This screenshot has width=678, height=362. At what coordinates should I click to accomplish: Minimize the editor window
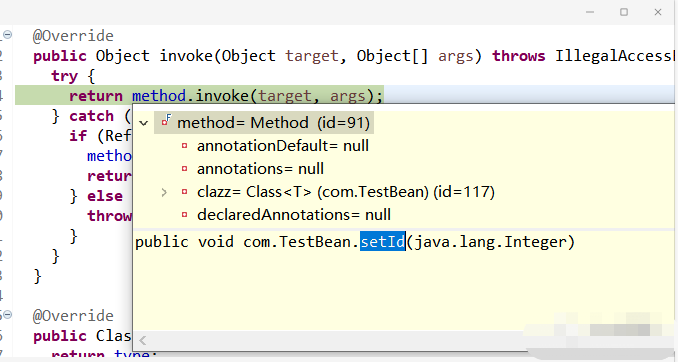point(590,12)
